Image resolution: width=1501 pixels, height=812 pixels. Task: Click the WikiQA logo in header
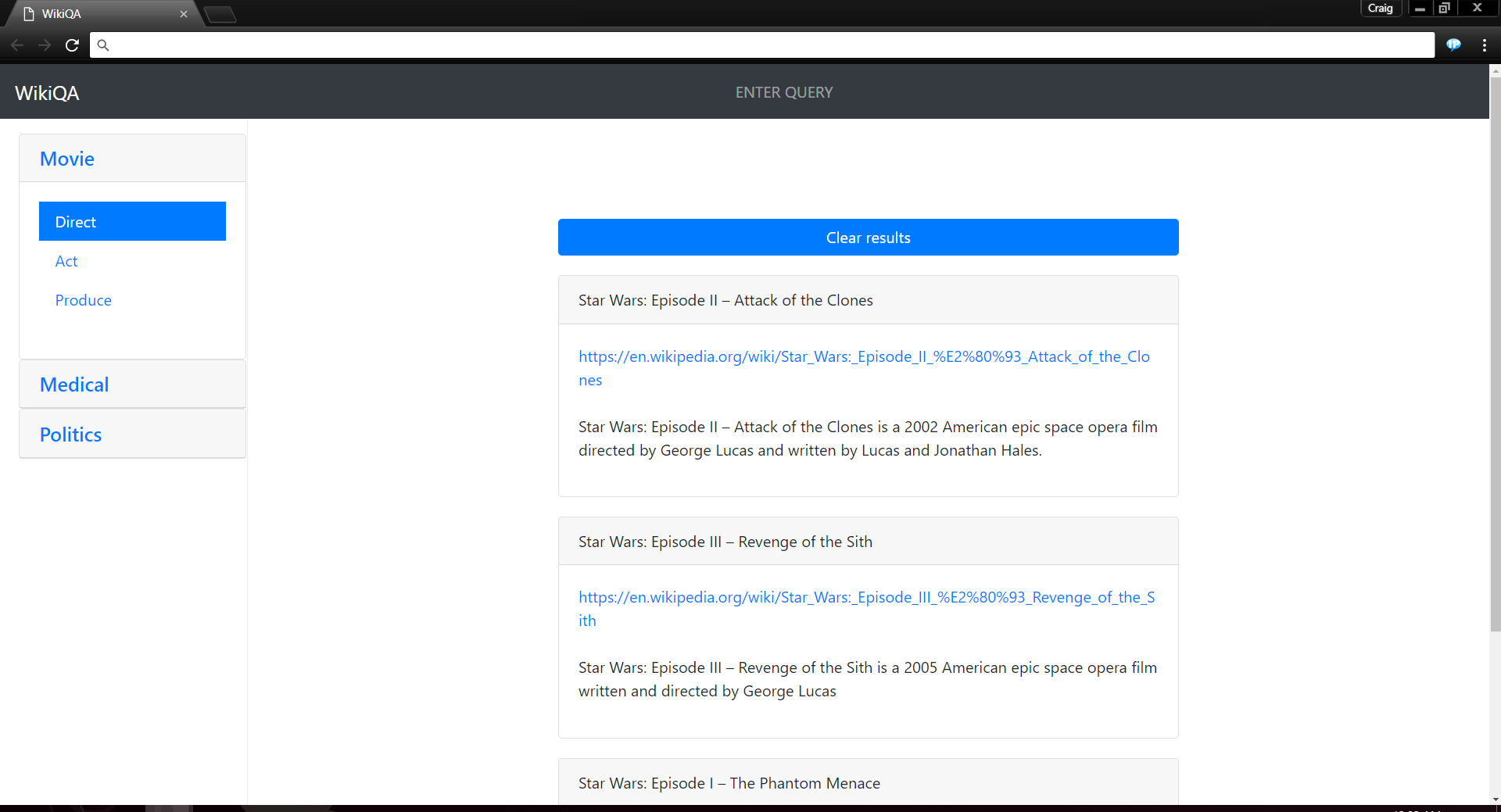pyautogui.click(x=47, y=93)
